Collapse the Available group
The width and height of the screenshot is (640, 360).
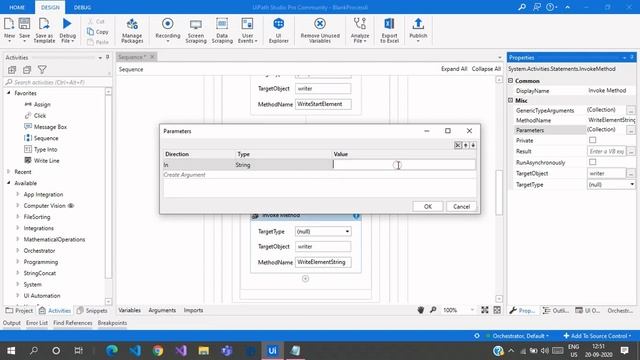tap(9, 183)
